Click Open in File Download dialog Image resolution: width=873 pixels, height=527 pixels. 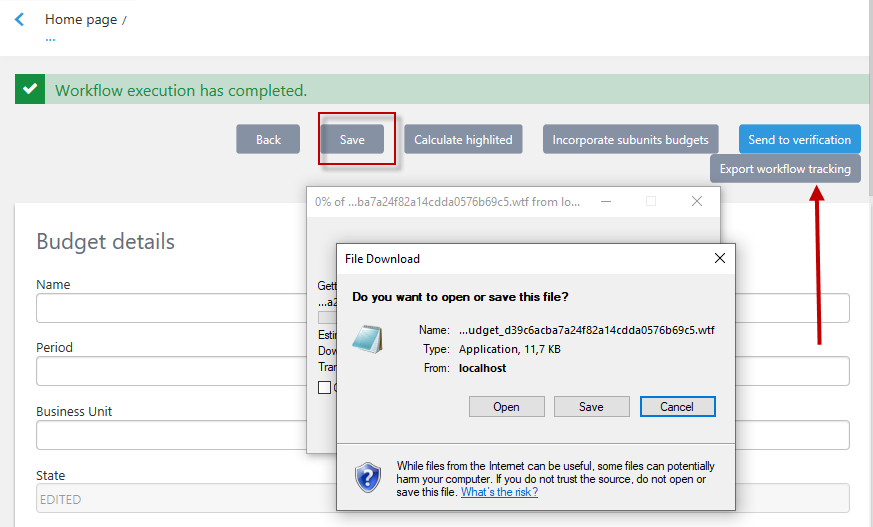507,407
